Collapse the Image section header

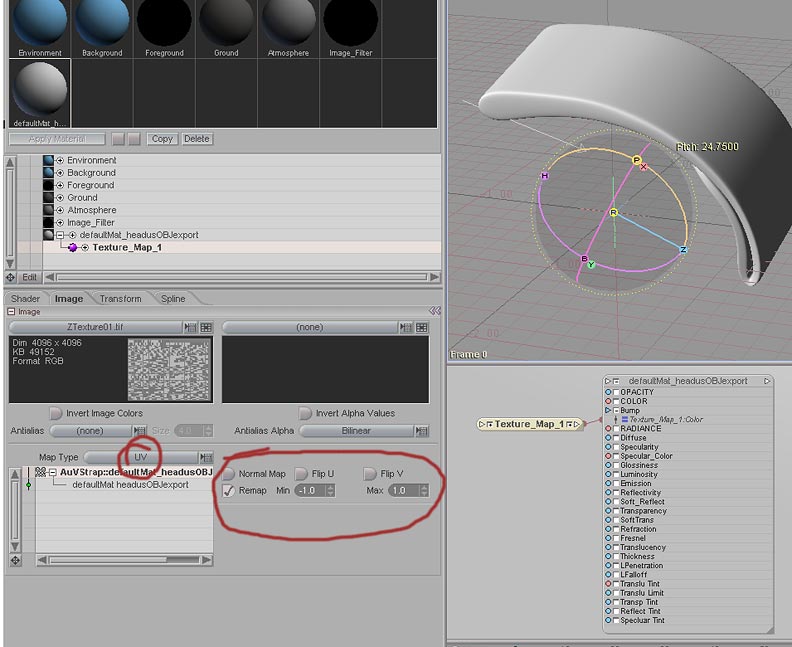11,312
